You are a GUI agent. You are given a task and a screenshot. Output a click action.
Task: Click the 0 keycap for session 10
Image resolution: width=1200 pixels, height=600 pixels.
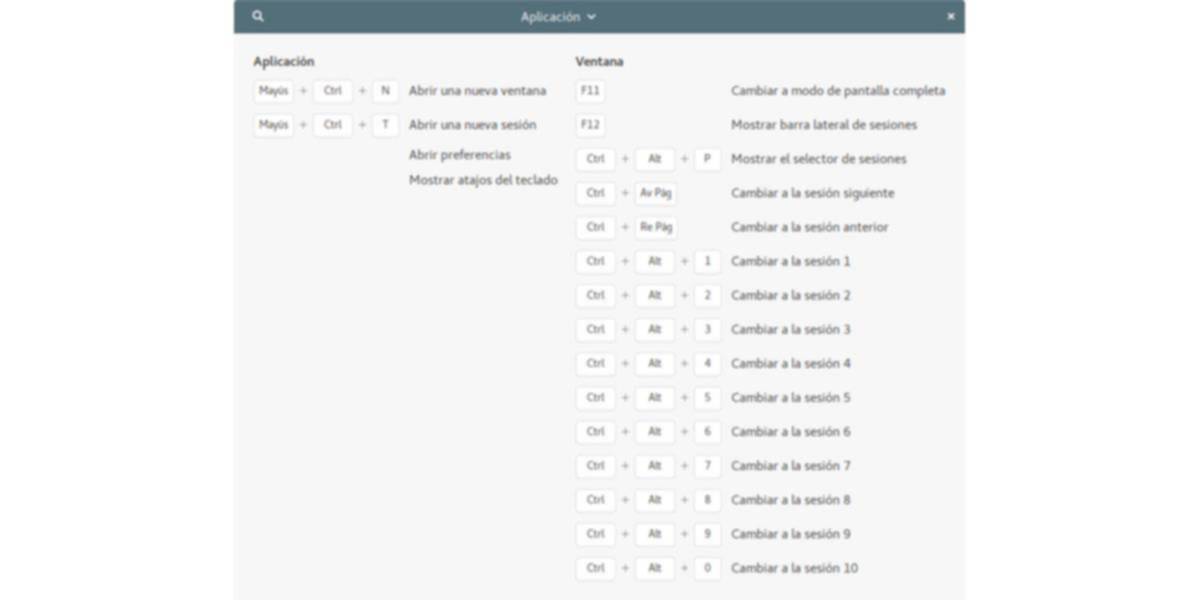coord(707,568)
